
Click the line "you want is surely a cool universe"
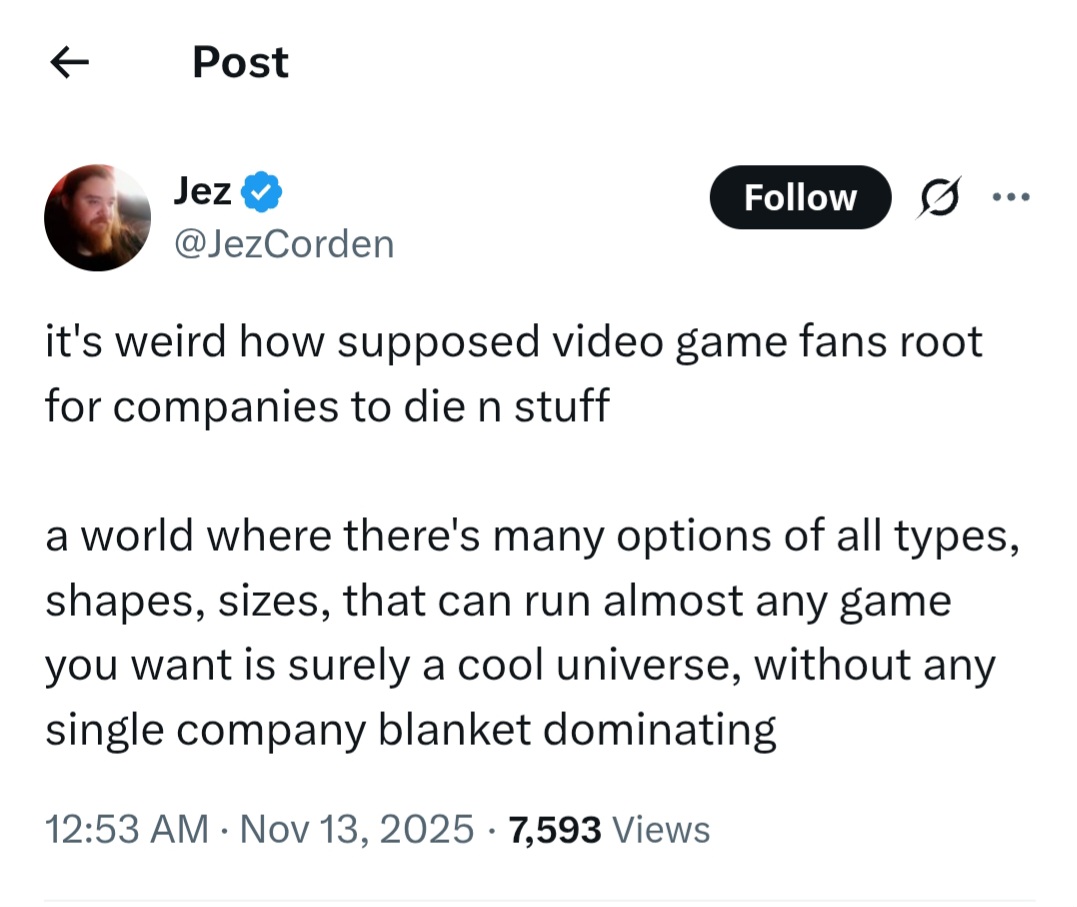[x=520, y=666]
